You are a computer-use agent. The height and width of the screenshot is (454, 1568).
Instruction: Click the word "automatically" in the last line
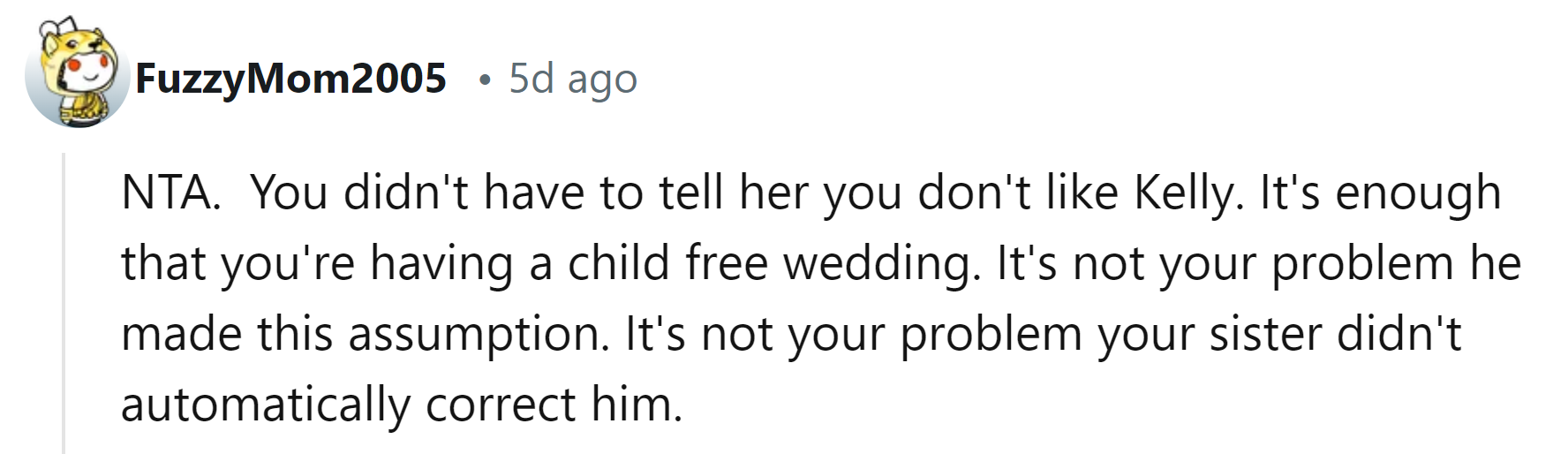(x=266, y=405)
